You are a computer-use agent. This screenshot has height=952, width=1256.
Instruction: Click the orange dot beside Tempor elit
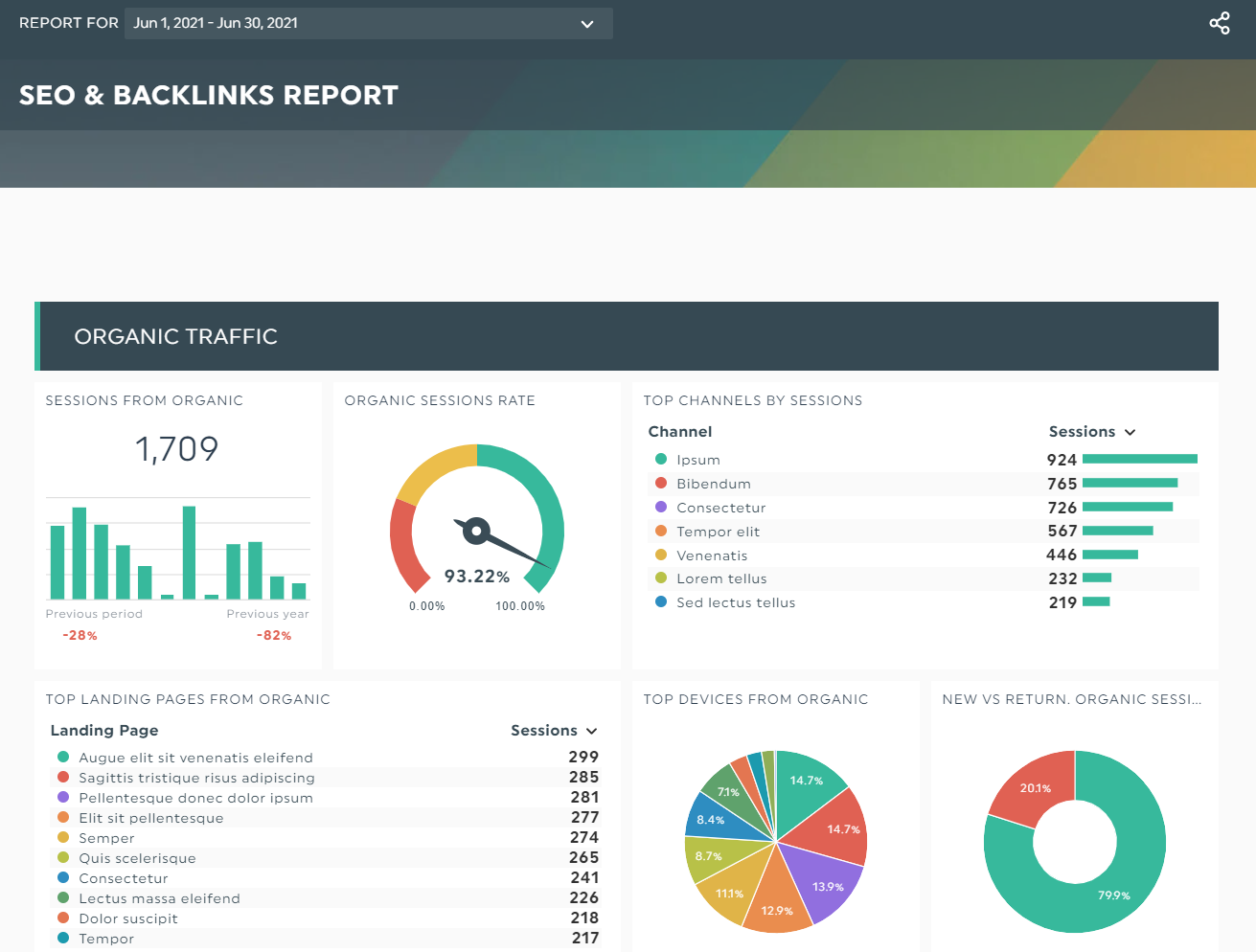pos(661,532)
